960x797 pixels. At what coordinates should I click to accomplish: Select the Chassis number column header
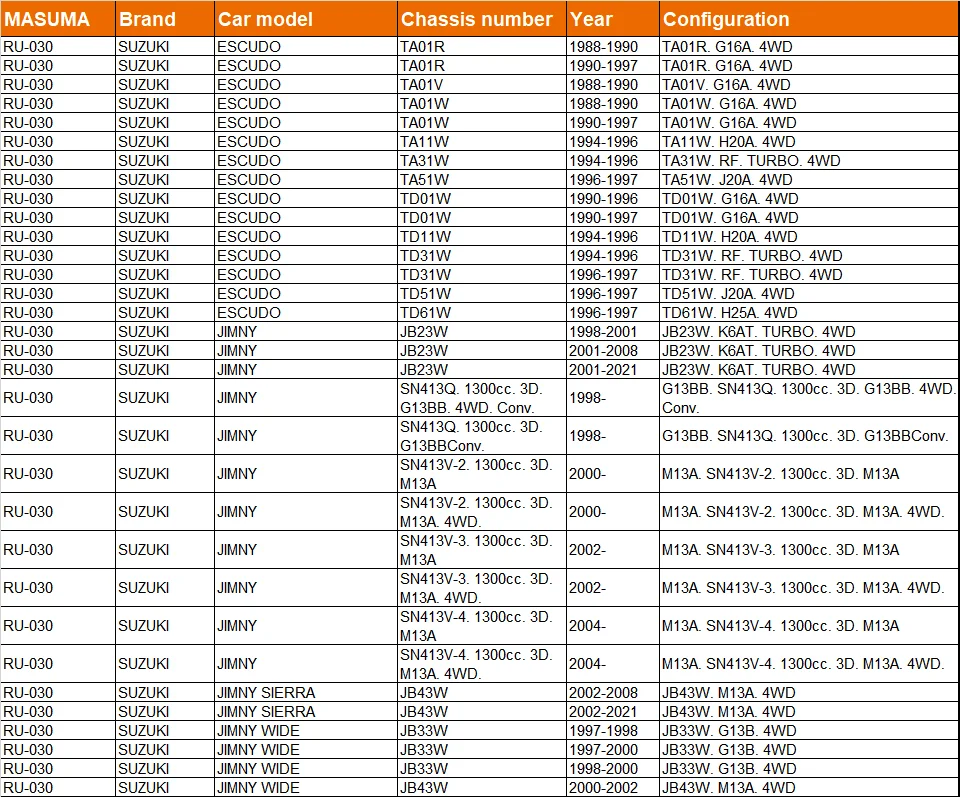click(x=482, y=19)
